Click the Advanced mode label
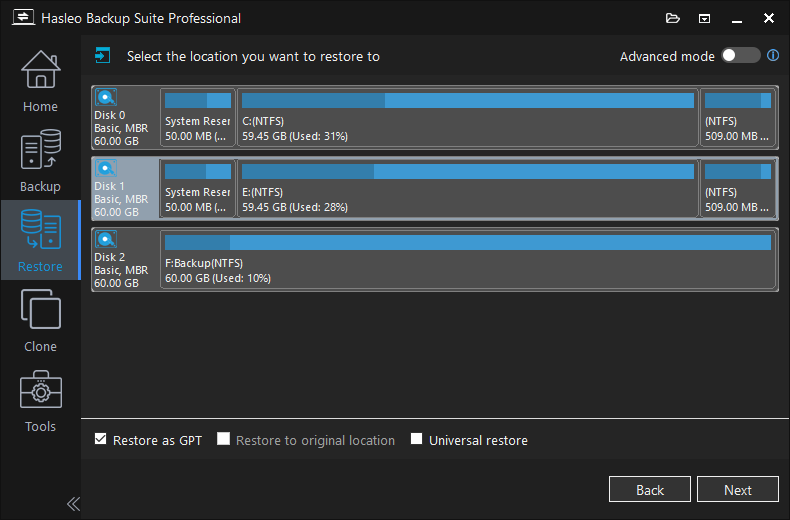This screenshot has height=520, width=790. pos(667,56)
